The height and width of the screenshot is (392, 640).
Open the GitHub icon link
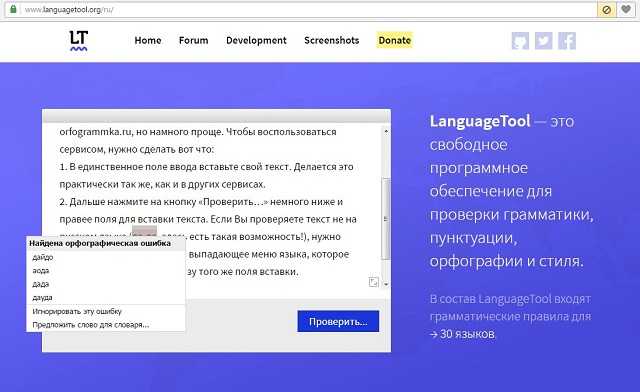(x=520, y=41)
